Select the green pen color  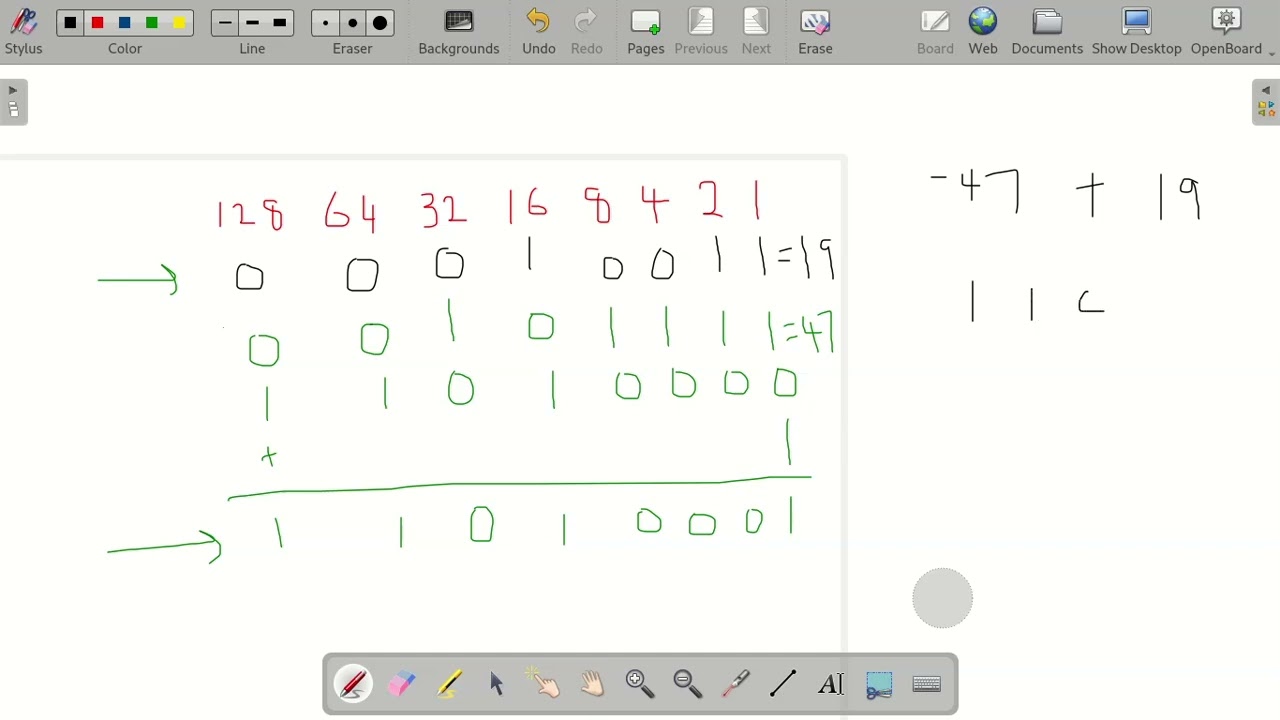click(x=152, y=23)
